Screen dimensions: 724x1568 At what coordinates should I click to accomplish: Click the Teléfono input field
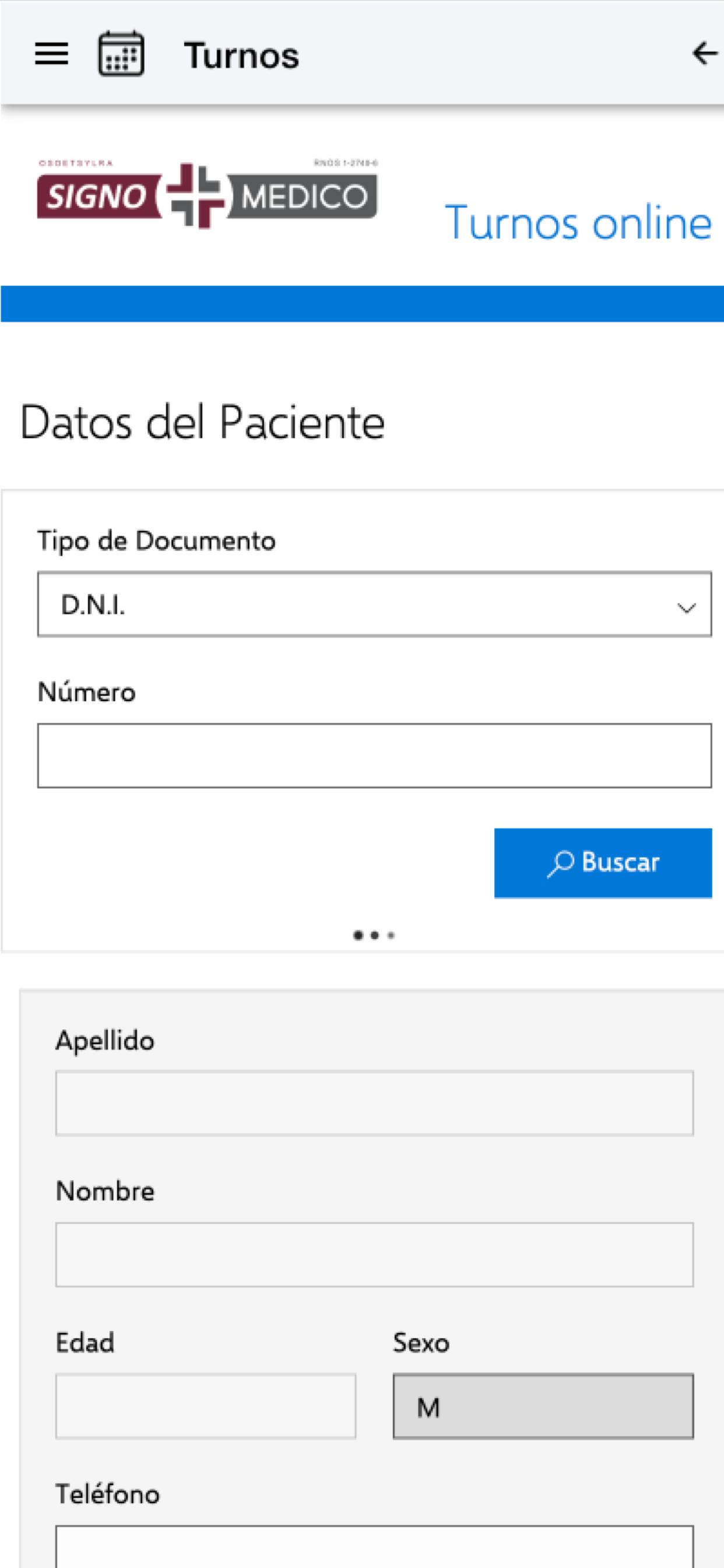tap(374, 1546)
